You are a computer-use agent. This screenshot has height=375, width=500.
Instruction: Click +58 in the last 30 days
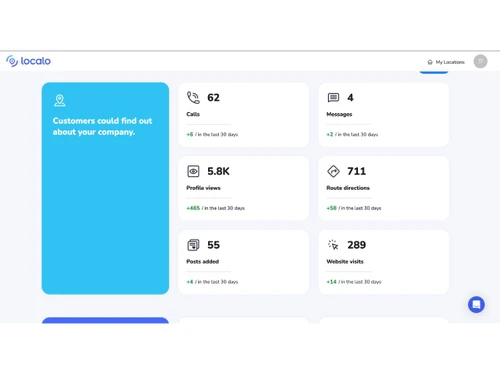click(x=354, y=208)
